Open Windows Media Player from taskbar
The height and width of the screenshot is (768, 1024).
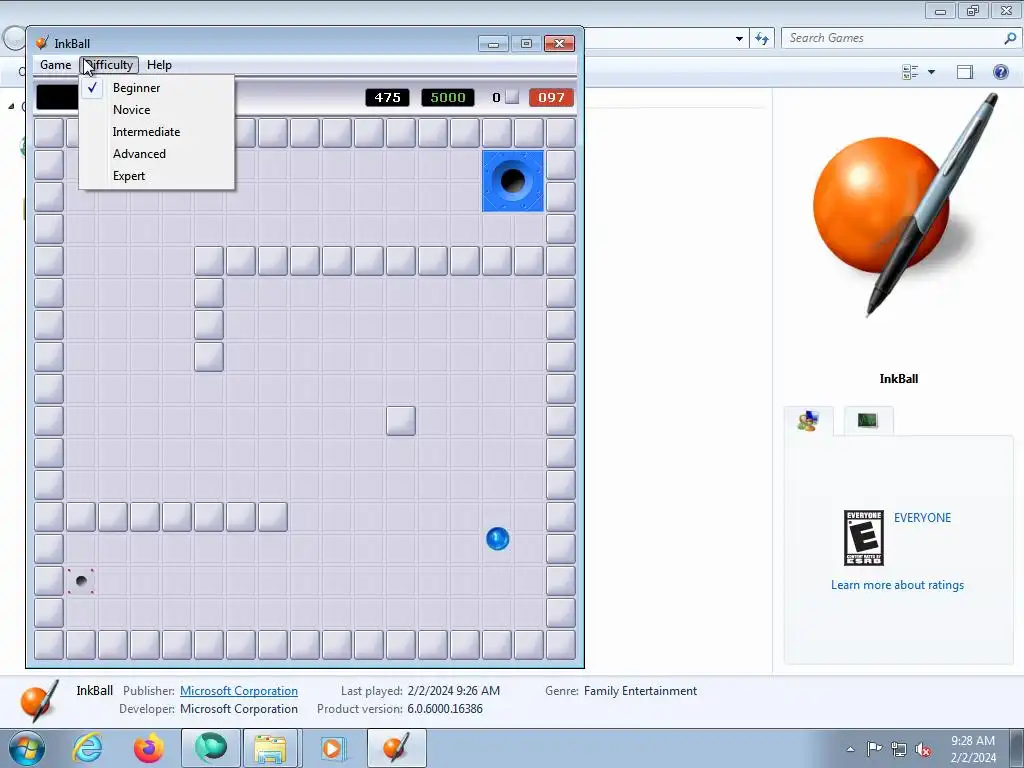point(332,748)
